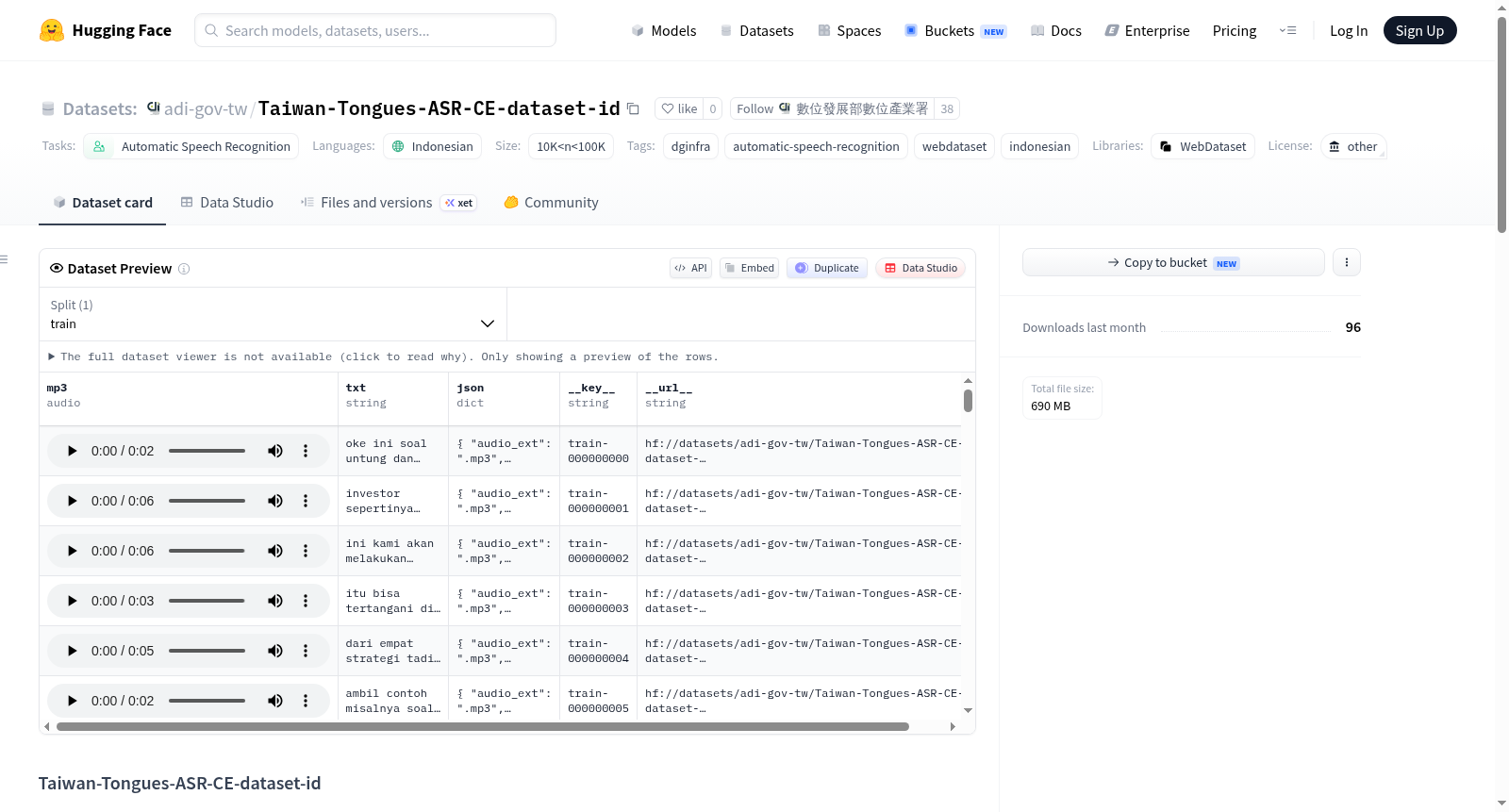Seek audio slider in 'oke ini soal' row
The width and height of the screenshot is (1509, 812).
(x=207, y=451)
